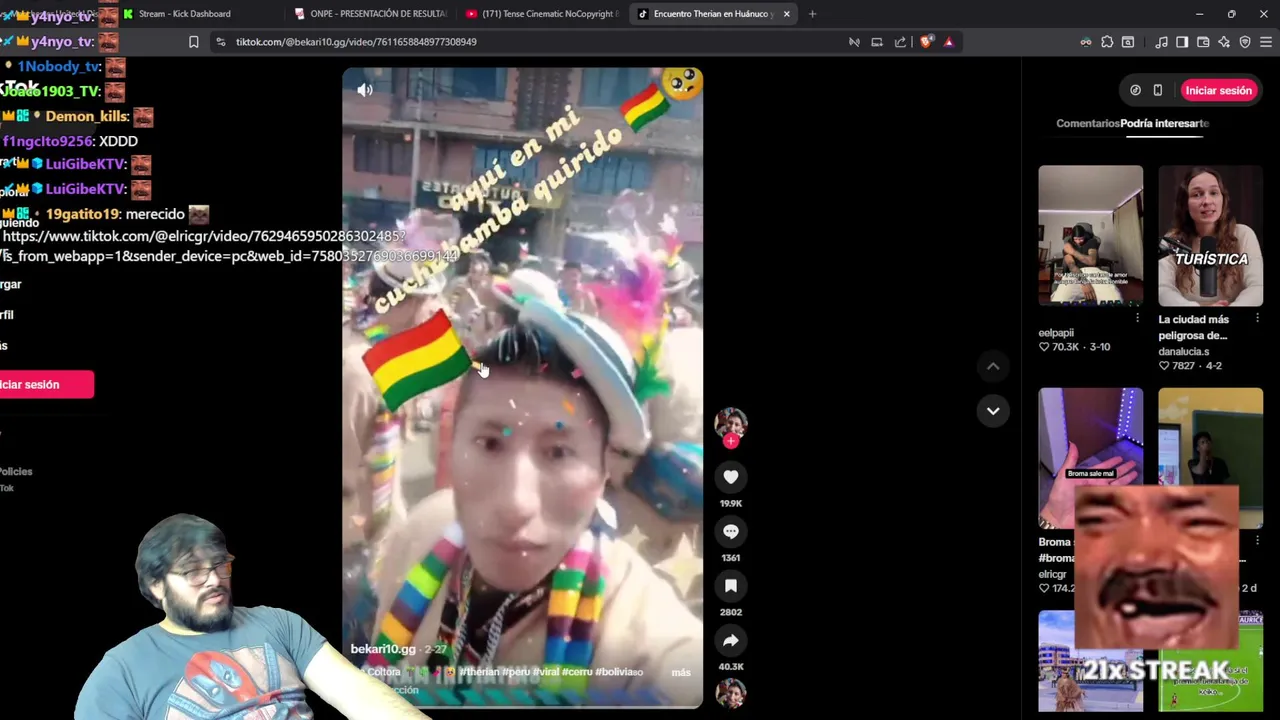1280x720 pixels.
Task: Open the search-window icon beside the puzzle icon
Action: 1128,42
